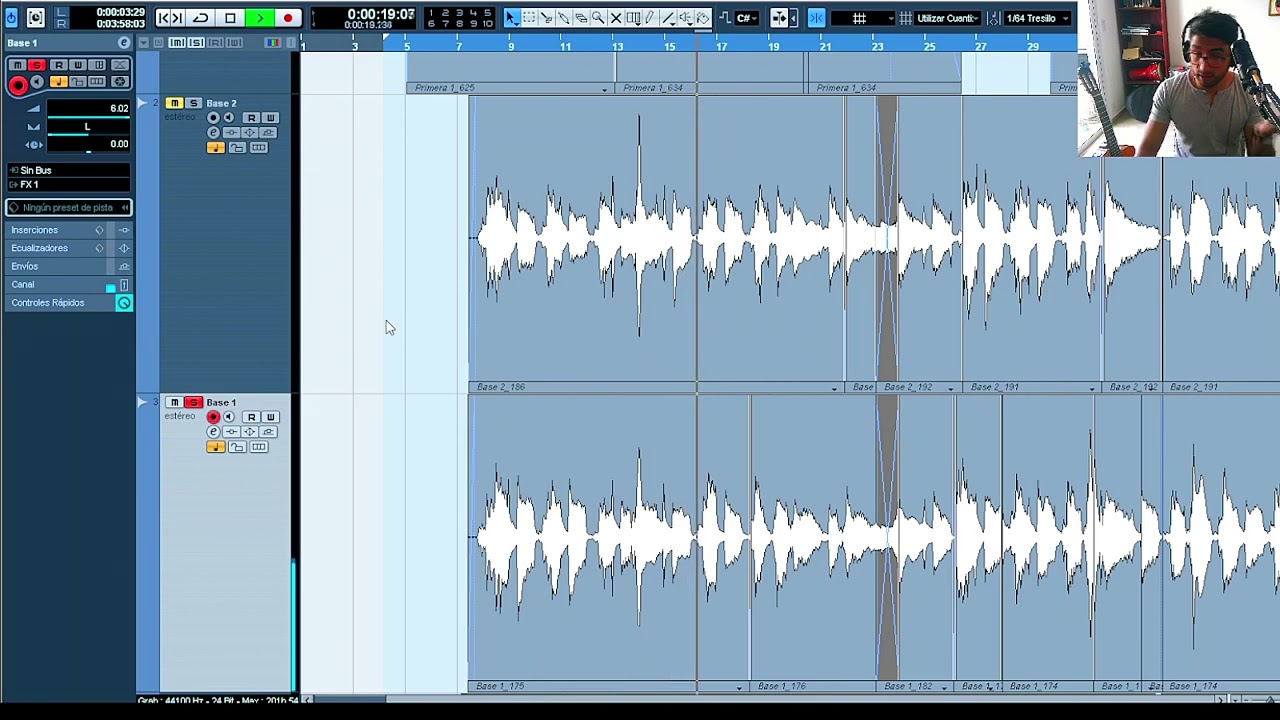Toggle global Write [W] automation in header

[234, 42]
